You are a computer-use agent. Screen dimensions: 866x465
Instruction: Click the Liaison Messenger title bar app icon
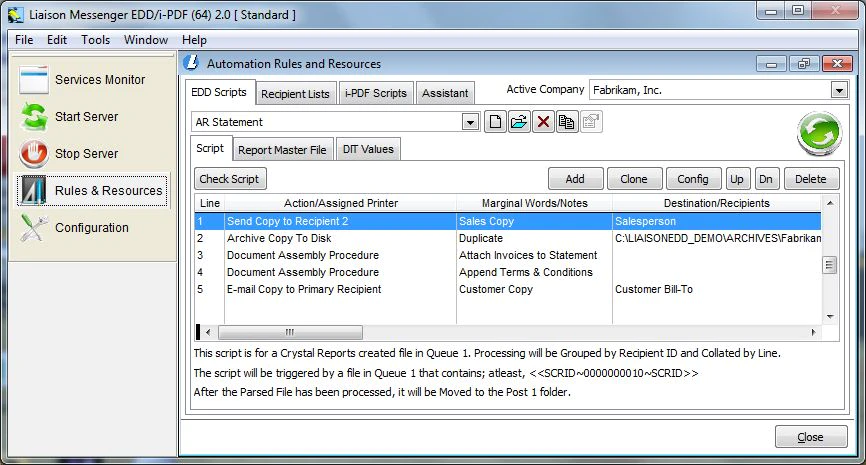pos(15,15)
